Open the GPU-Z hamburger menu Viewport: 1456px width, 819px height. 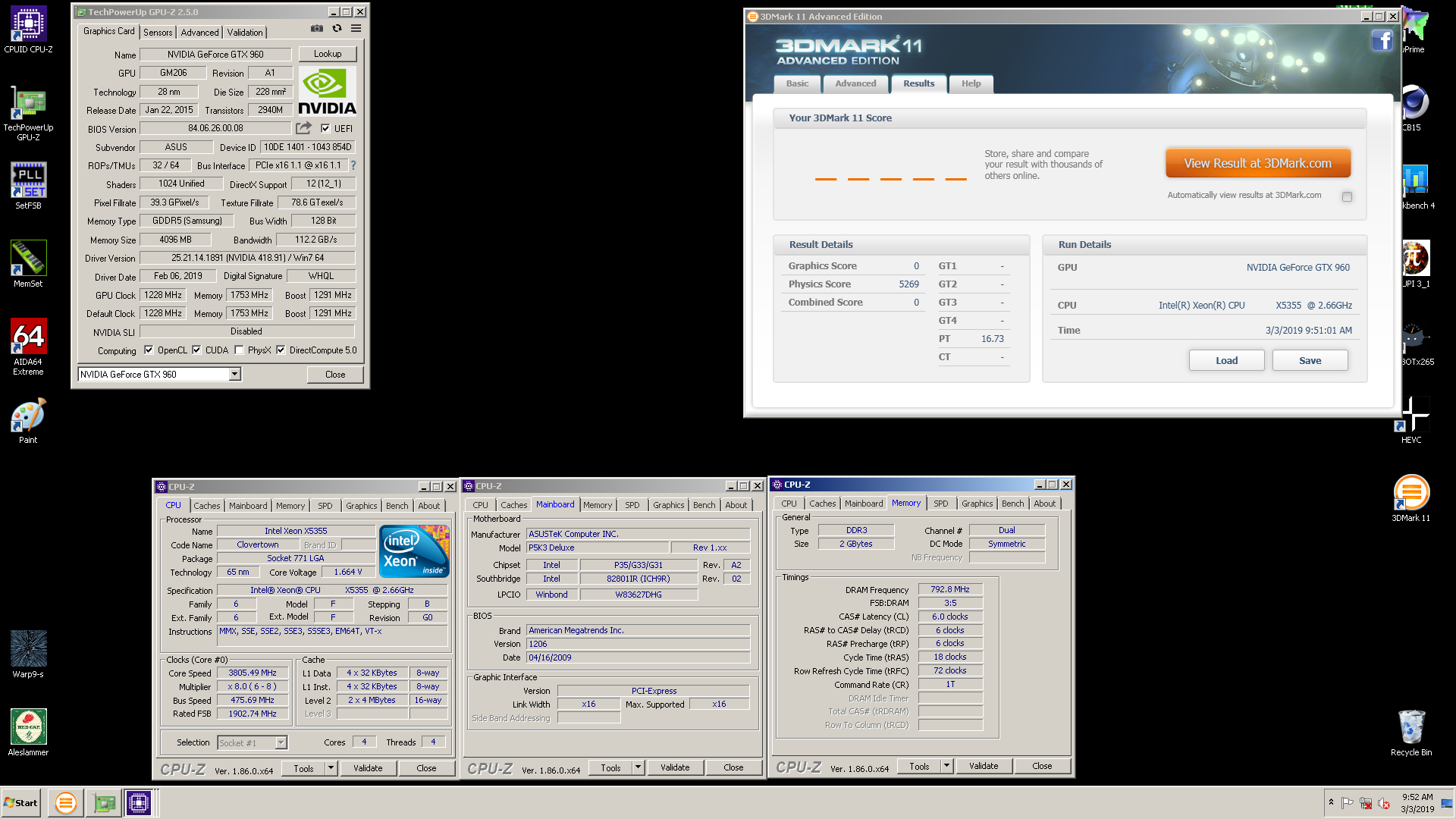tap(356, 29)
